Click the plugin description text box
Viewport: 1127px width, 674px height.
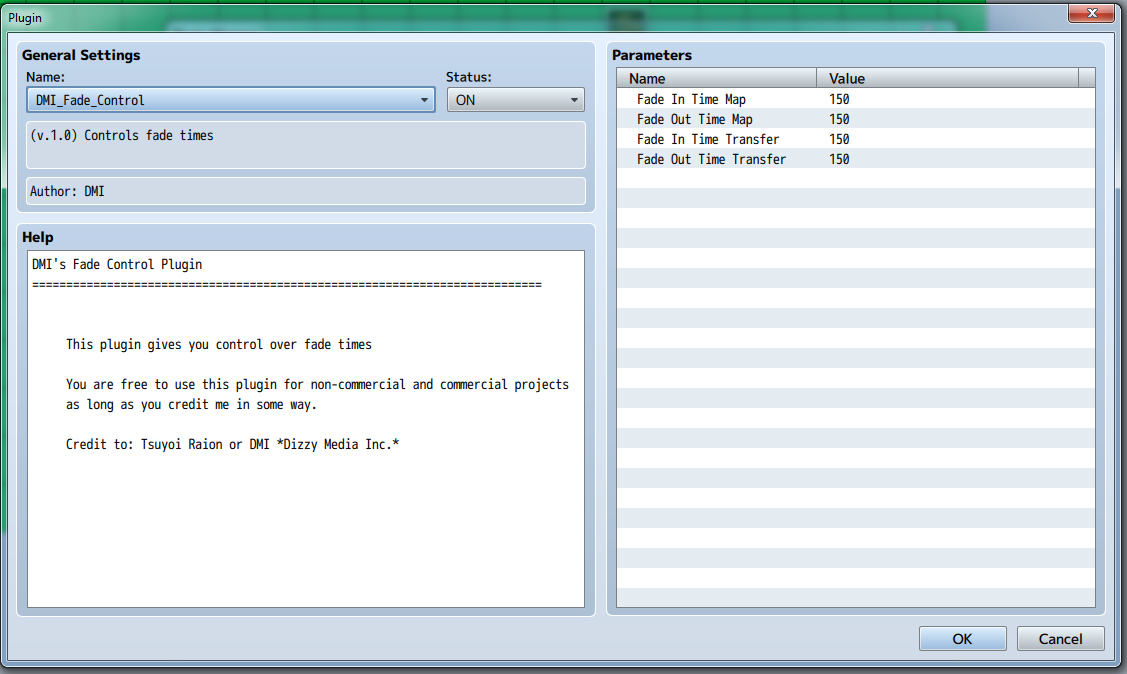click(x=305, y=145)
